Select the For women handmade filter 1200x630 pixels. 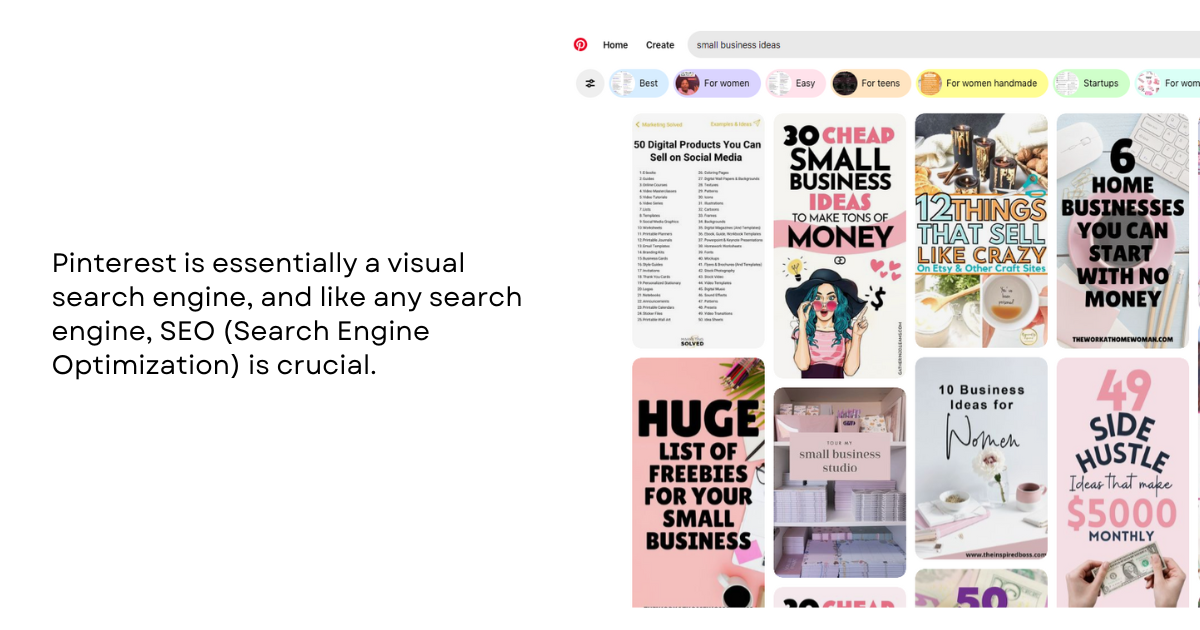pyautogui.click(x=991, y=83)
